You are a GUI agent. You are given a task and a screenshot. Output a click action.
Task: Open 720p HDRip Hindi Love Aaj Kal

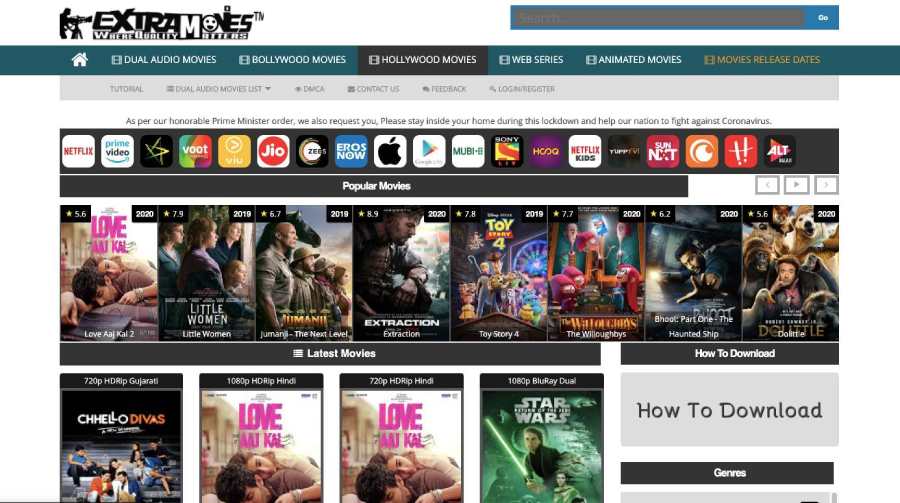[401, 439]
